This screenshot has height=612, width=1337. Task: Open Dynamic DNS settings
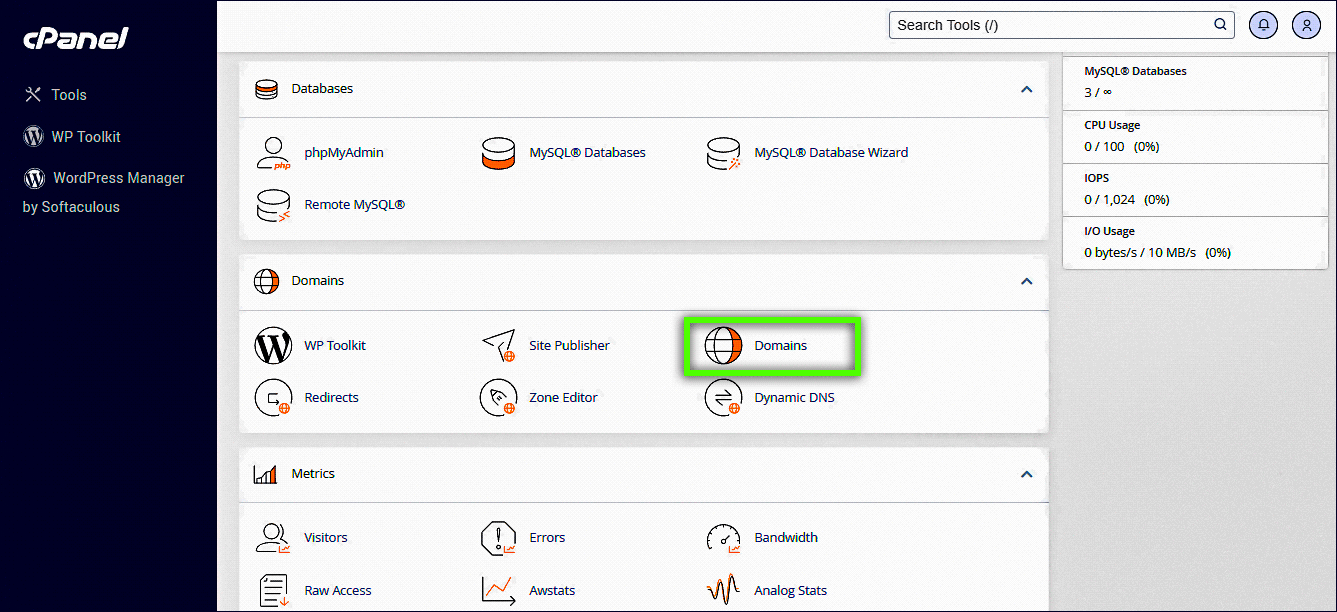coord(793,397)
